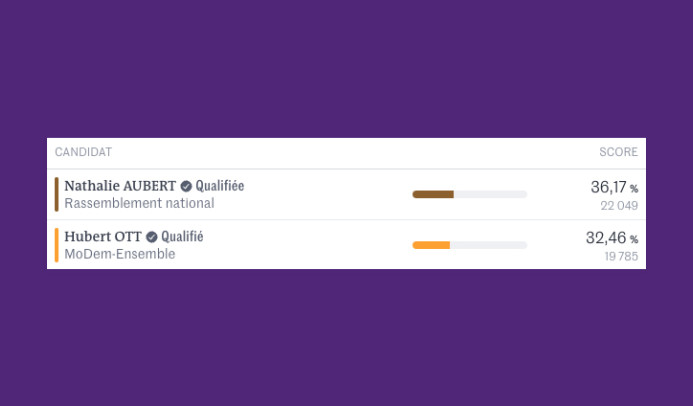Image resolution: width=693 pixels, height=406 pixels.
Task: Click the 19 785 vote count
Action: point(620,257)
